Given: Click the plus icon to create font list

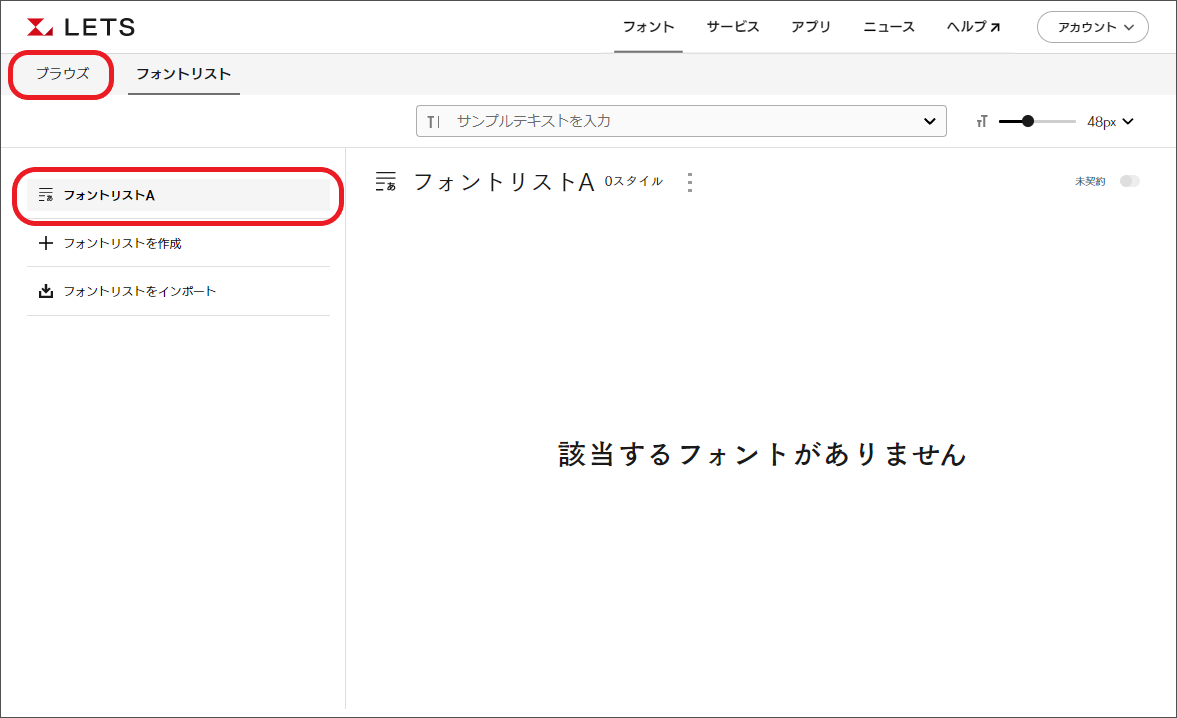Looking at the screenshot, I should [45, 243].
